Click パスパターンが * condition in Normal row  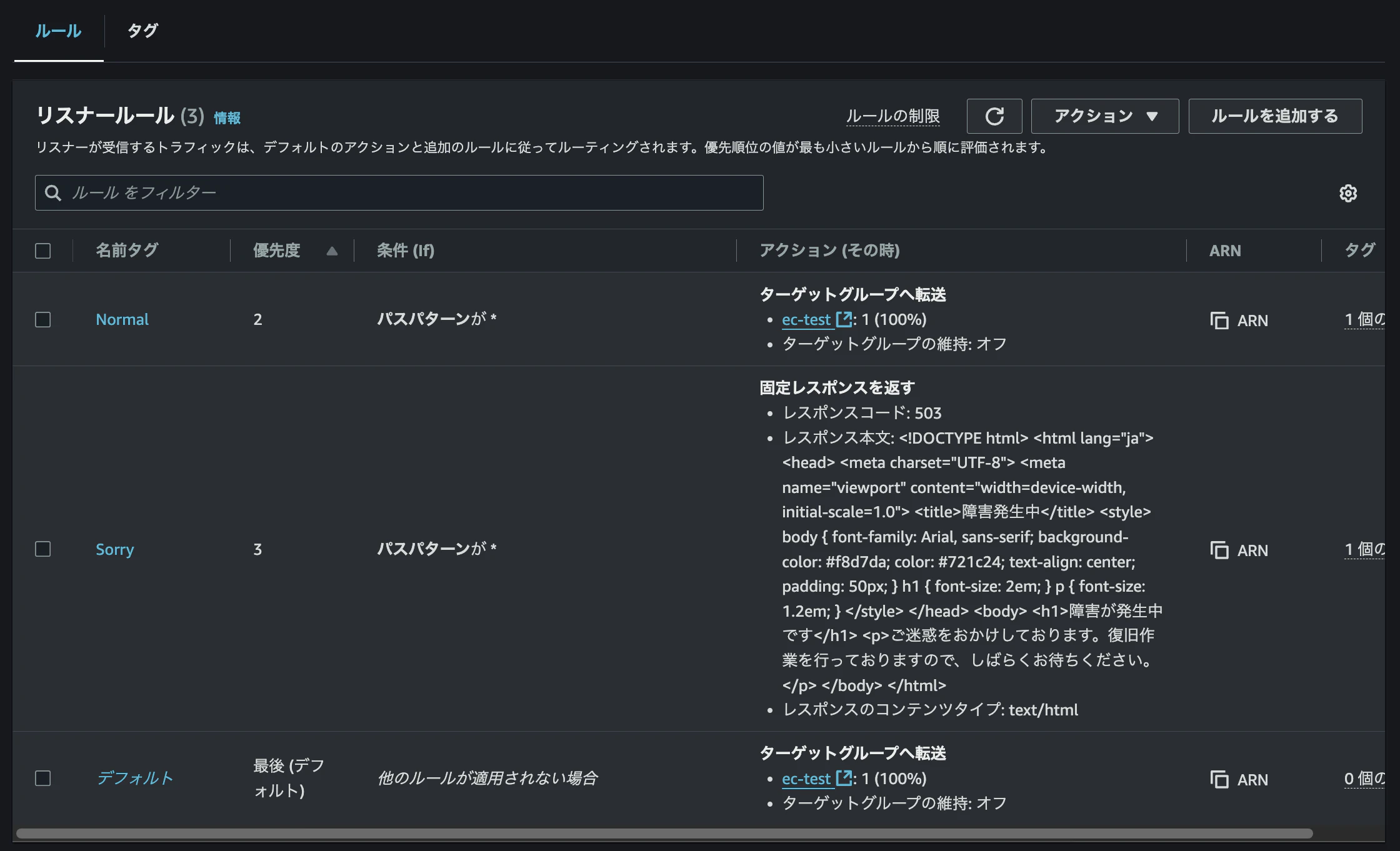click(x=436, y=319)
